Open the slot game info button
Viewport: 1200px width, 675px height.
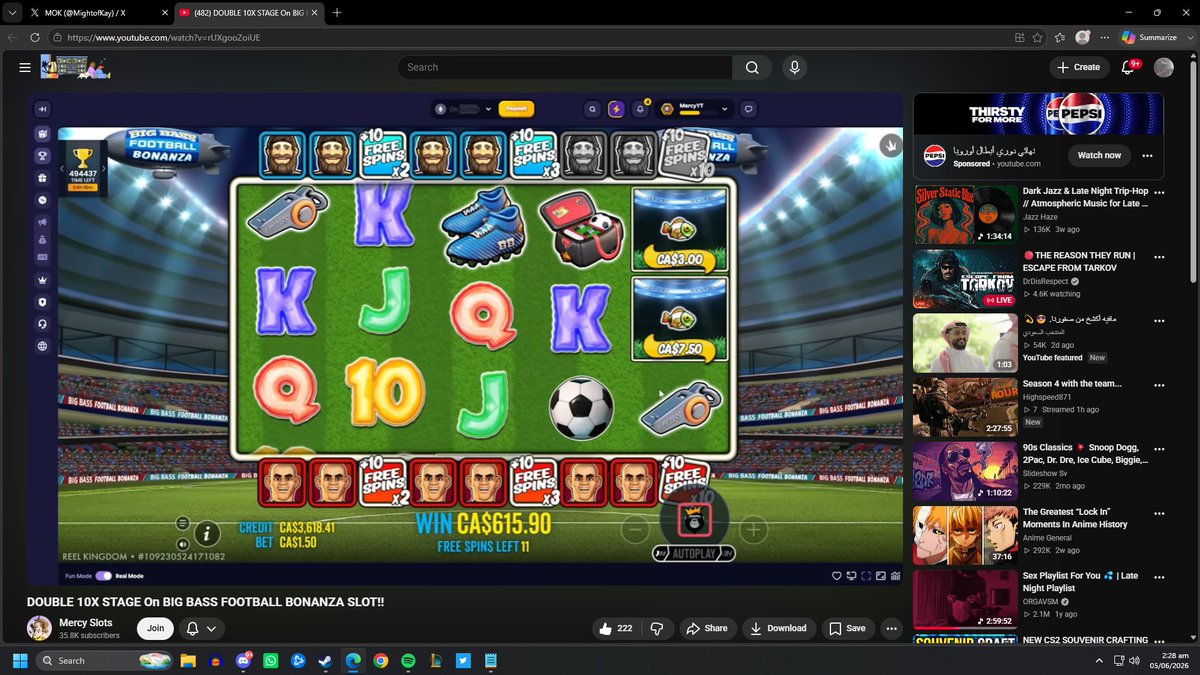tap(206, 534)
